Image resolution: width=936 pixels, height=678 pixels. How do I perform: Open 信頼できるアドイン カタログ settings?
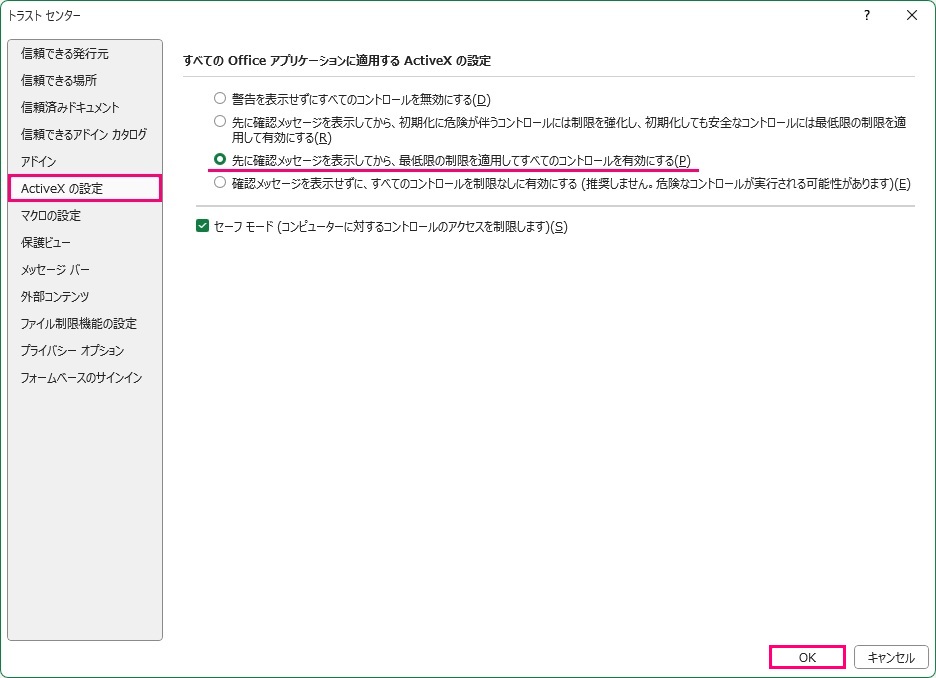84,134
